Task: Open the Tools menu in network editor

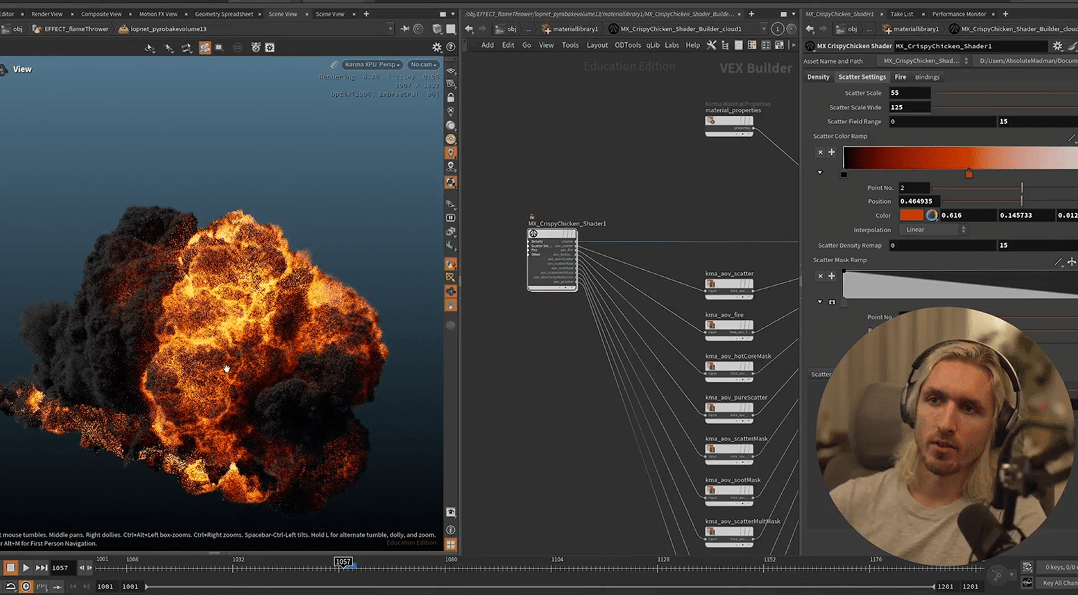Action: (570, 45)
